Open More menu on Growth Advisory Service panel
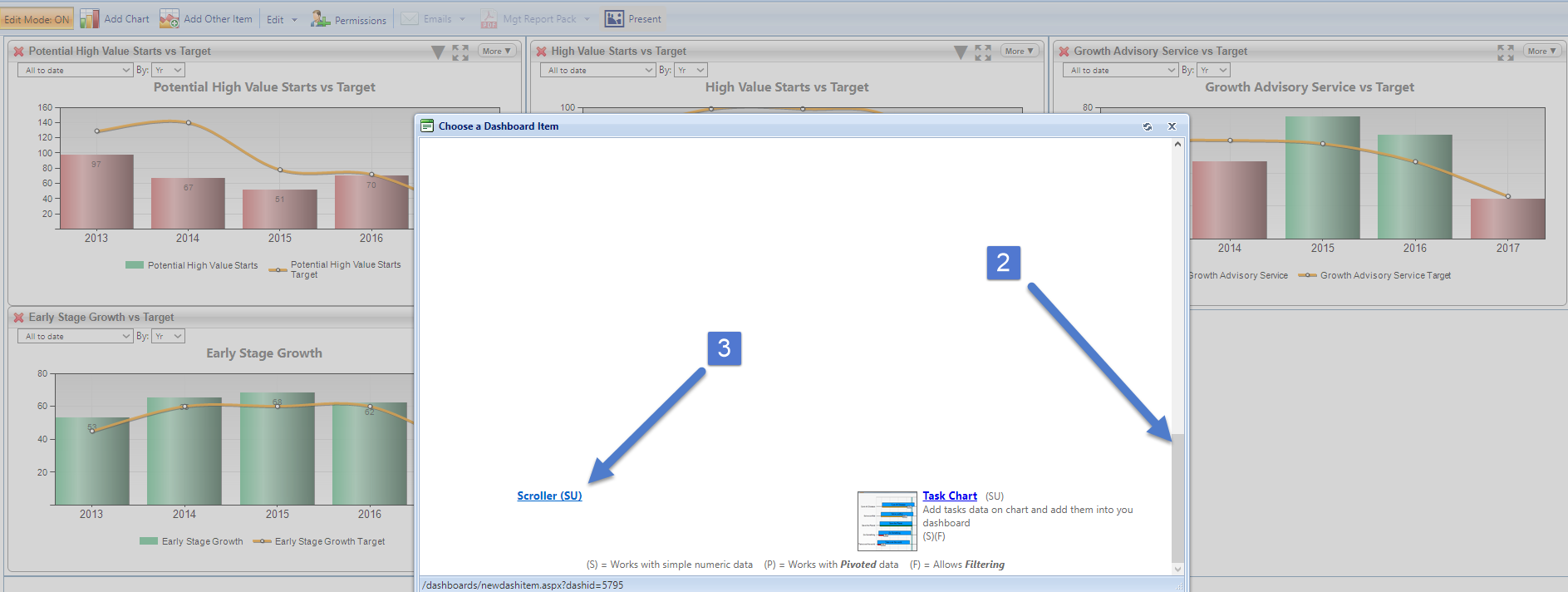This screenshot has width=1568, height=592. coord(1542,52)
